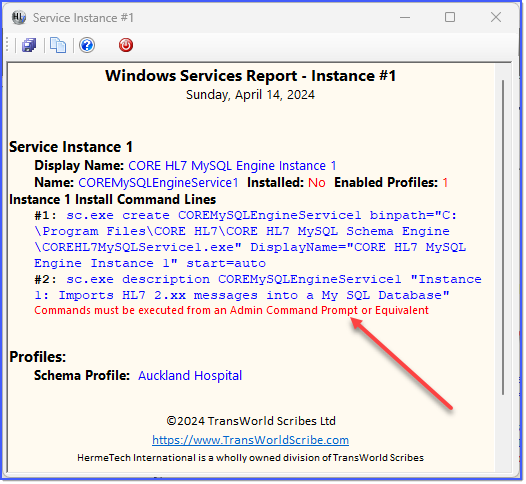Click the report vertical scrollbar
The image size is (526, 484).
tap(503, 237)
